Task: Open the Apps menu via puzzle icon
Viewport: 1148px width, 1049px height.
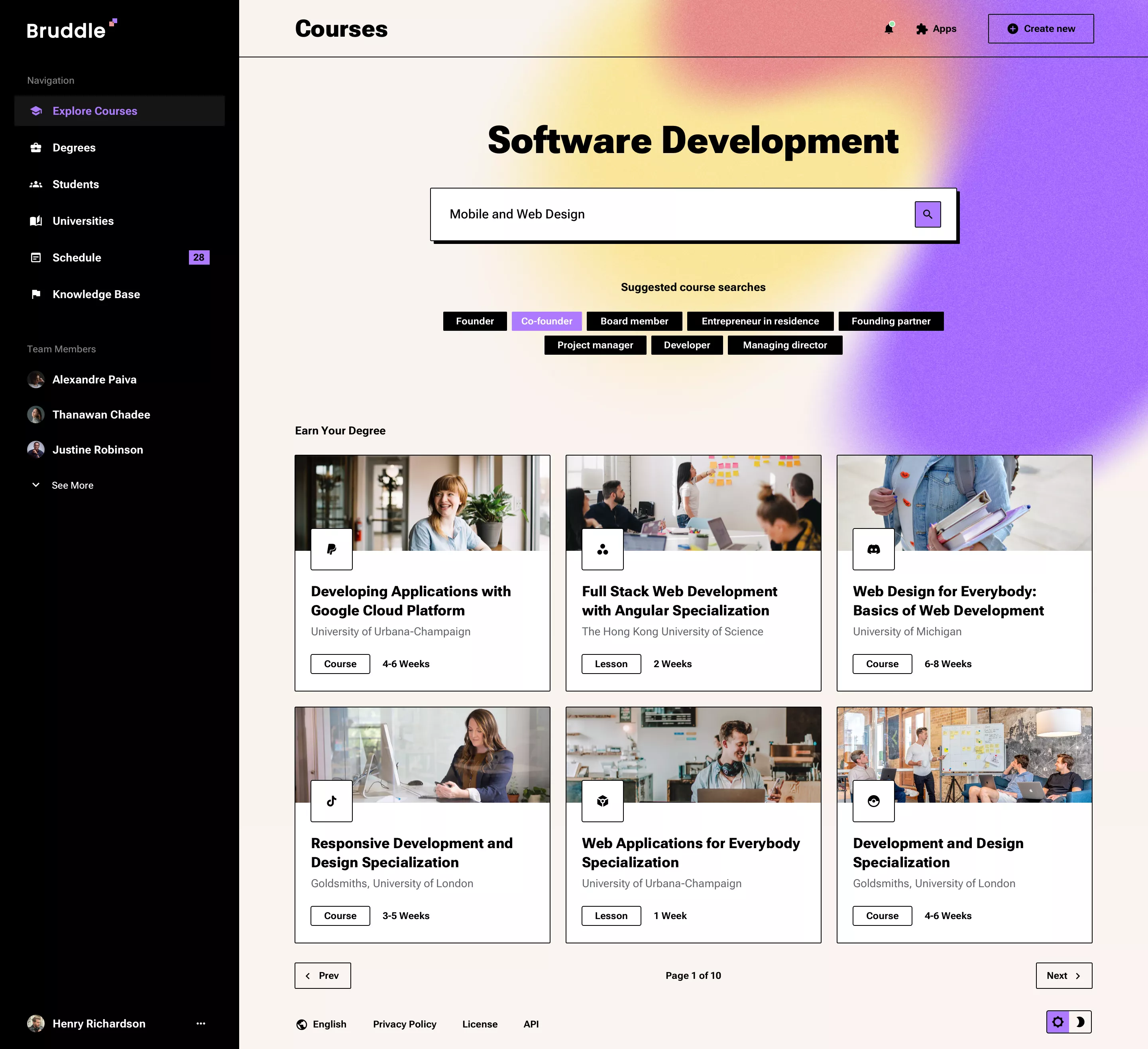Action: click(x=922, y=28)
